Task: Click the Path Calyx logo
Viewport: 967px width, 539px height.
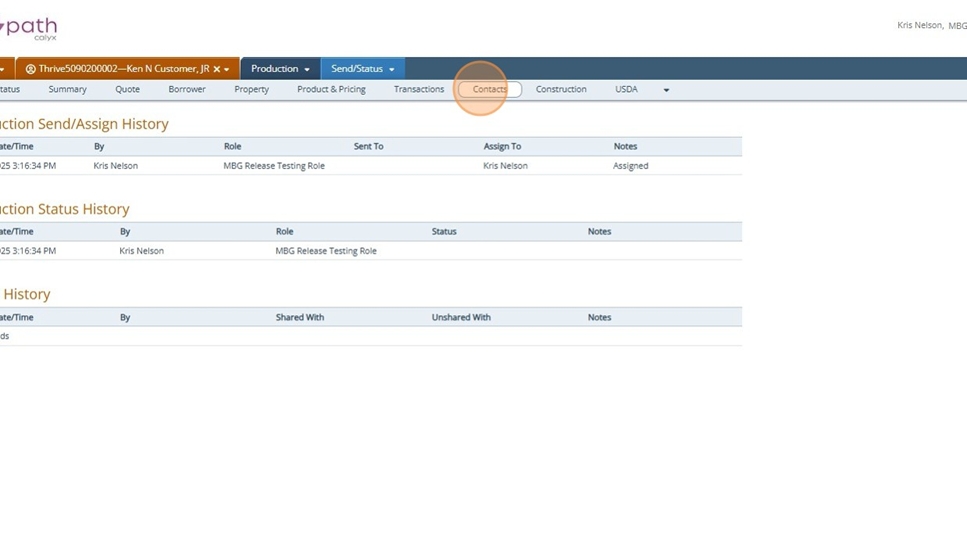Action: [x=30, y=28]
